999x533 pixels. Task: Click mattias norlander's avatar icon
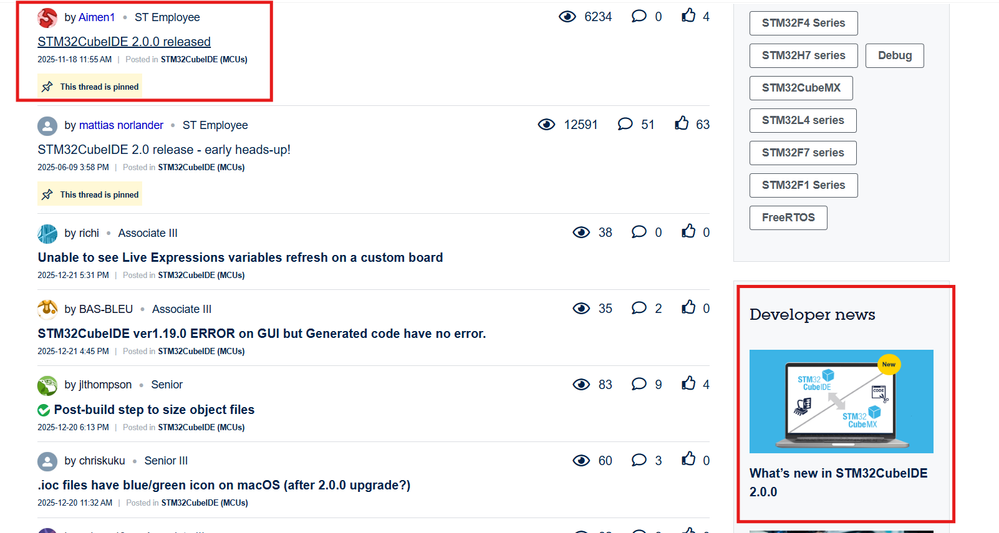click(47, 125)
